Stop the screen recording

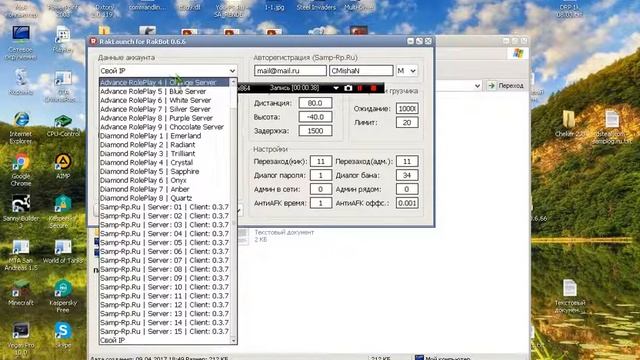coord(373,88)
